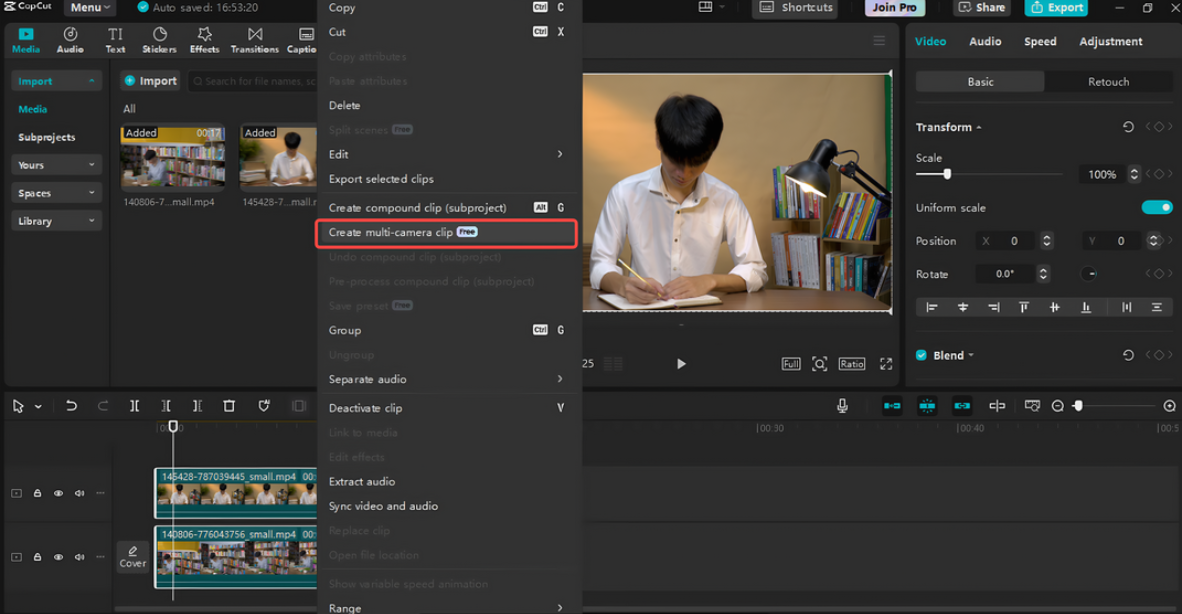Click the preview-axis split icon in timeline toolbar
Viewport: 1182px width, 614px height.
pyautogui.click(x=997, y=406)
